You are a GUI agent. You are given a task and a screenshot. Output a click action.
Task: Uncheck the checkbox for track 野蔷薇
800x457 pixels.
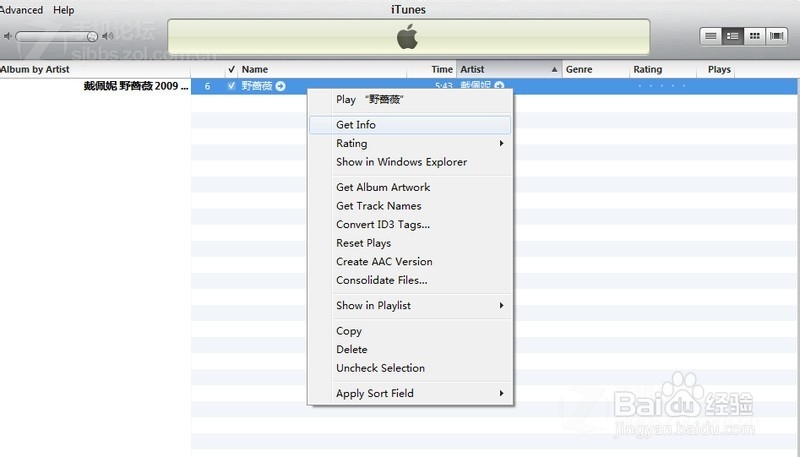tap(231, 86)
